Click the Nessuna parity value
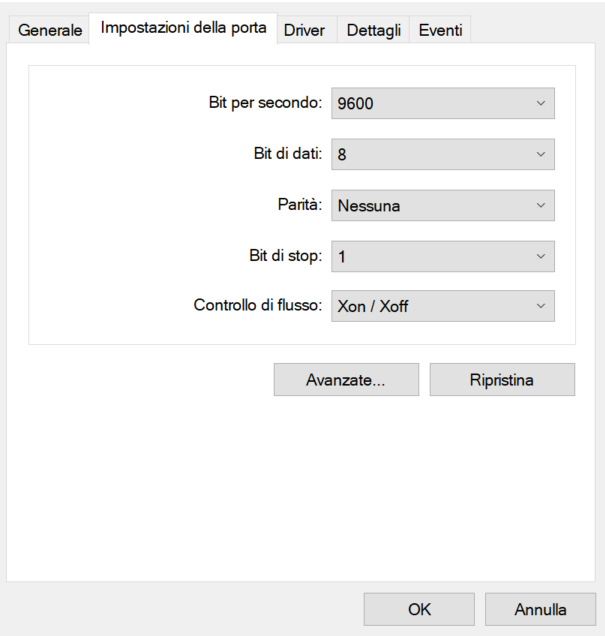This screenshot has width=605, height=636. tap(369, 206)
